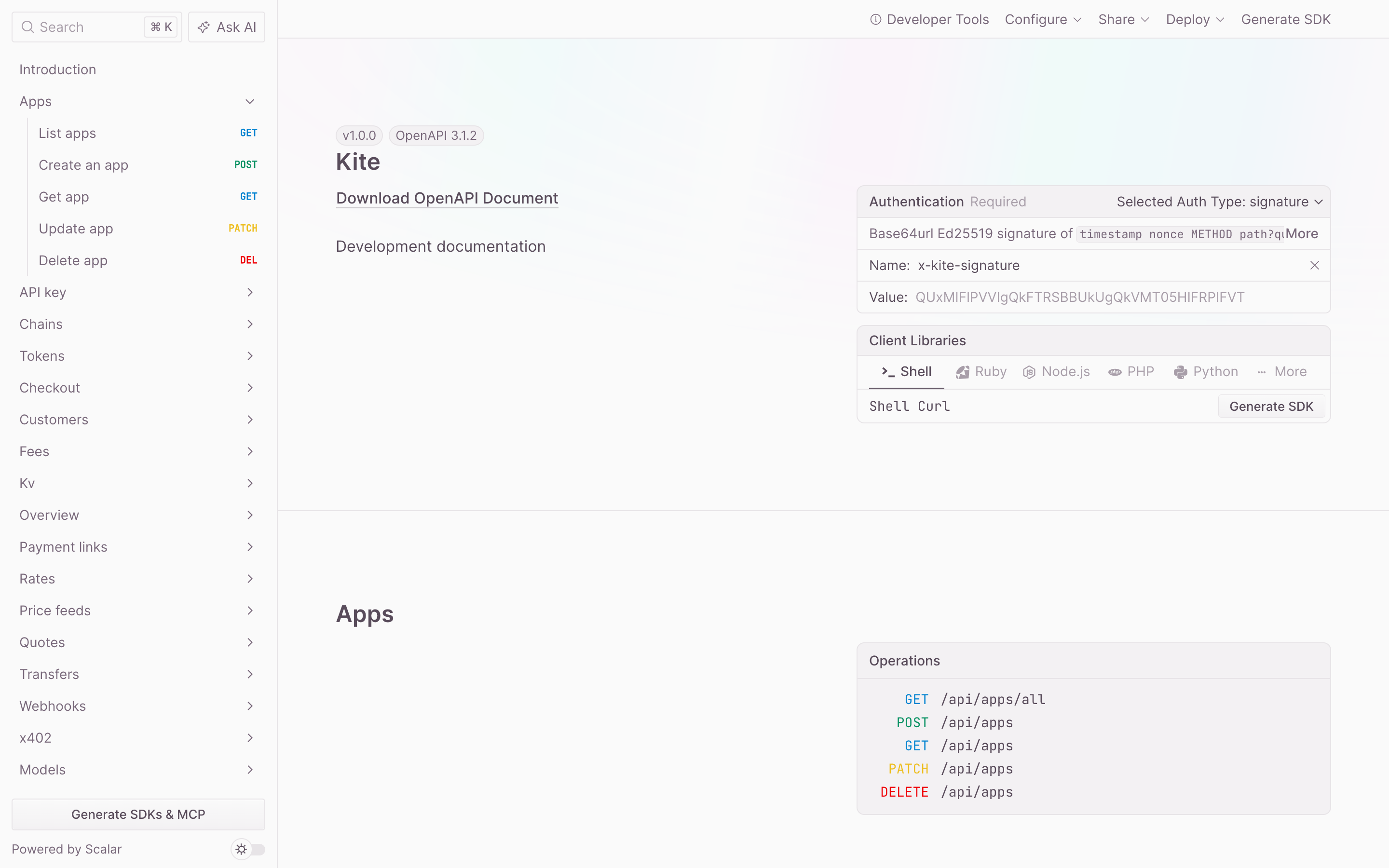Click the Developer Tools info icon
The image size is (1389, 868).
pyautogui.click(x=875, y=19)
